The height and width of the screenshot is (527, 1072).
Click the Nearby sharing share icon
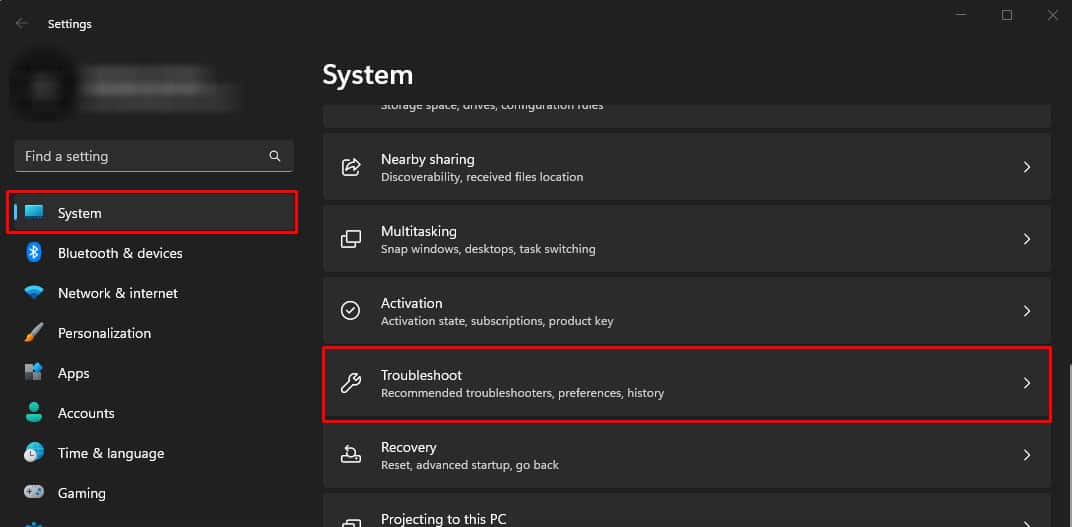[351, 167]
